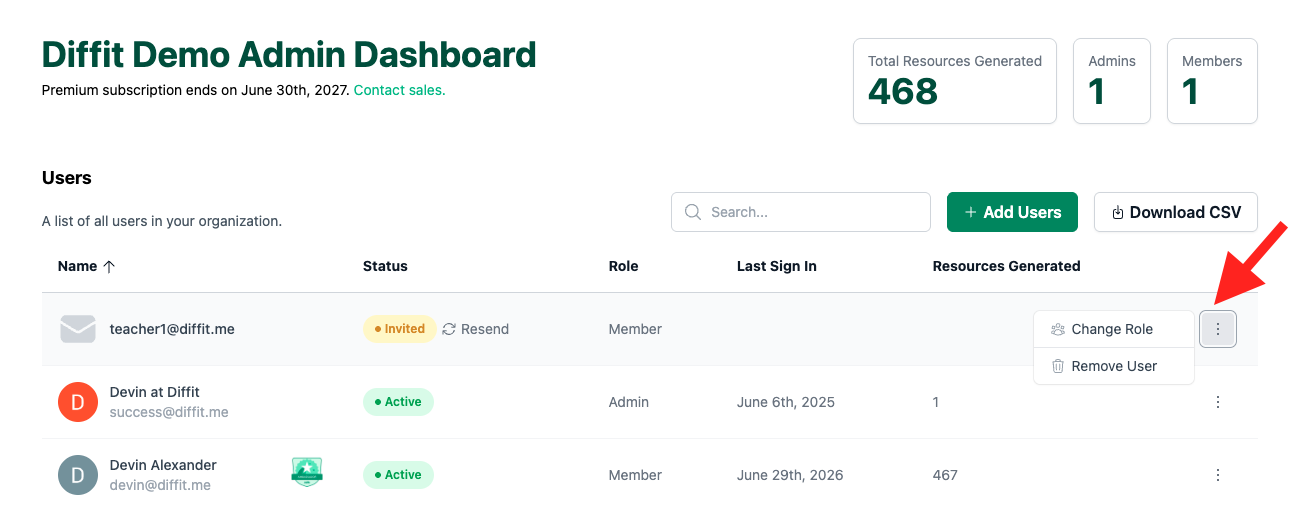Click the Admins count card

[x=1112, y=81]
